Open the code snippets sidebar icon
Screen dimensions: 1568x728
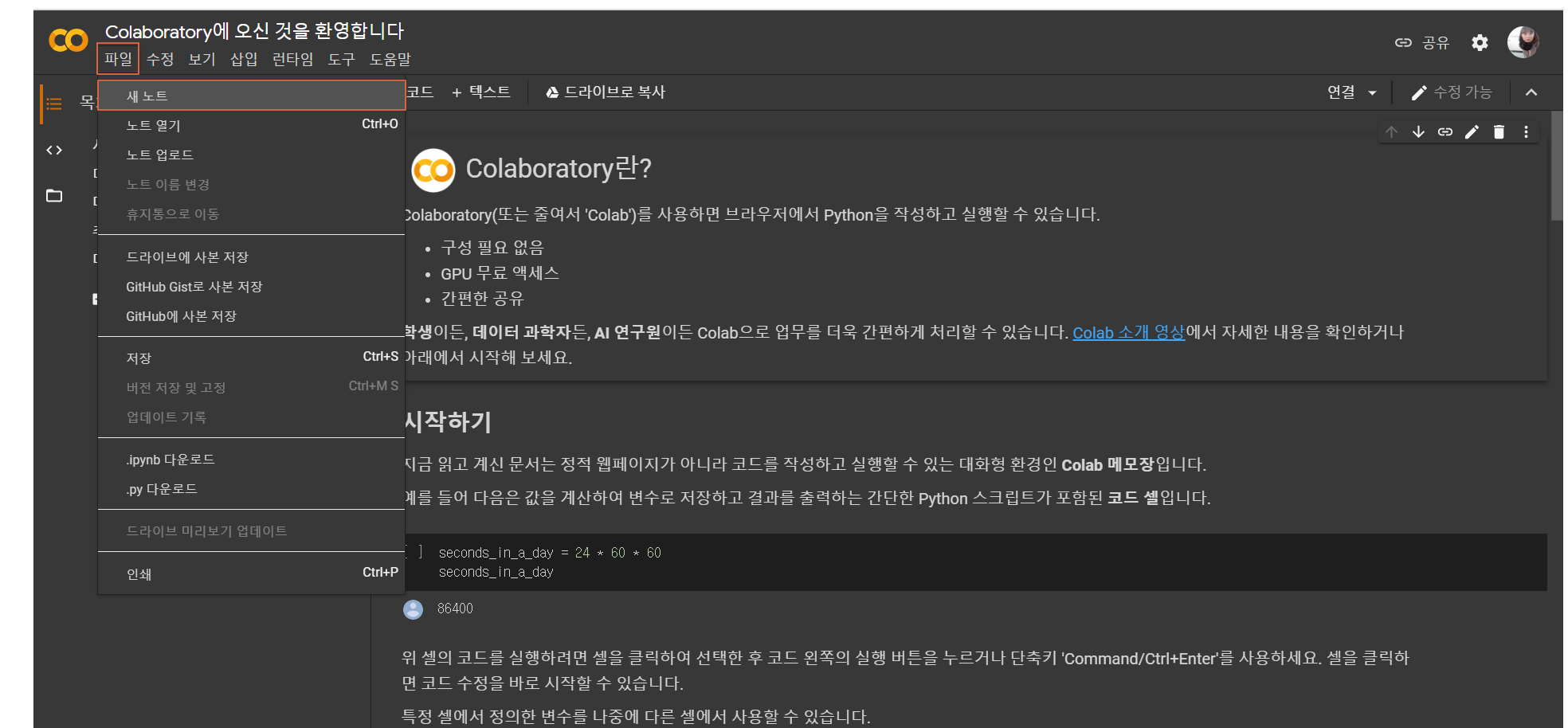pyautogui.click(x=54, y=150)
